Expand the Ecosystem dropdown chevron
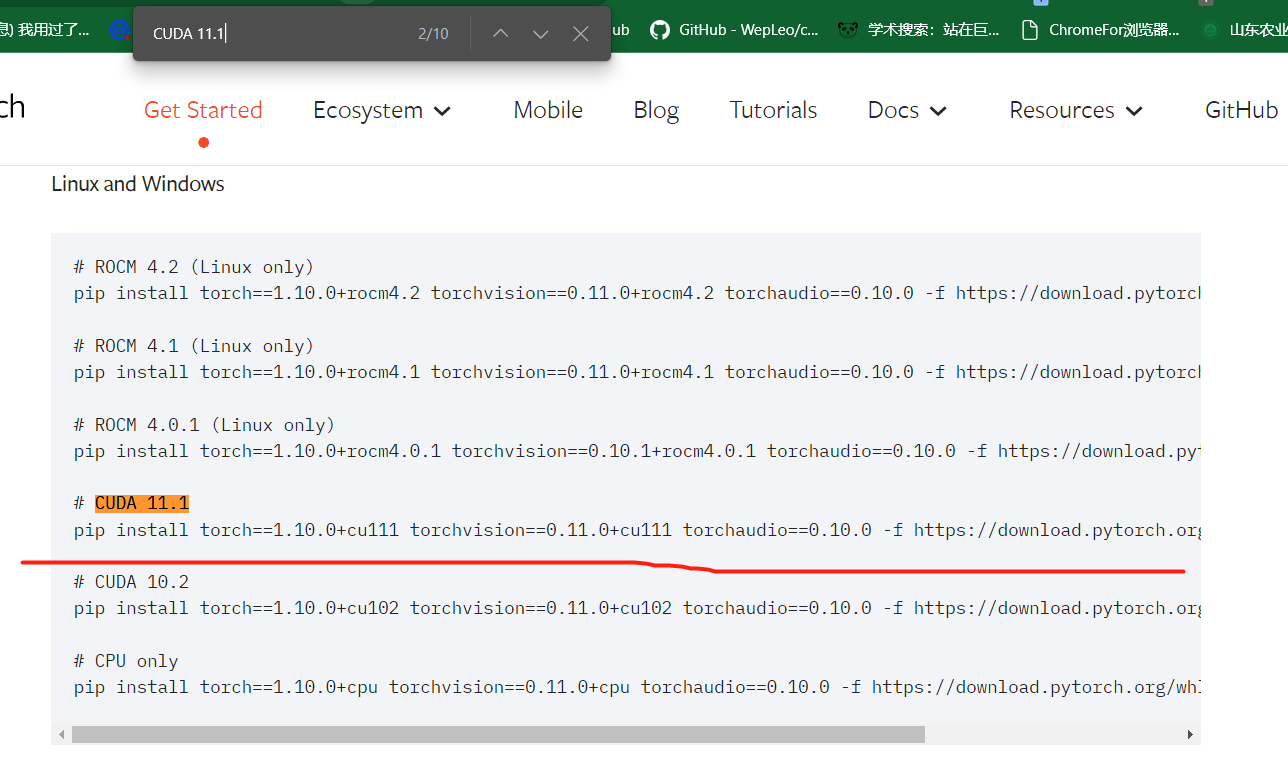Image resolution: width=1288 pixels, height=765 pixels. pyautogui.click(x=442, y=111)
